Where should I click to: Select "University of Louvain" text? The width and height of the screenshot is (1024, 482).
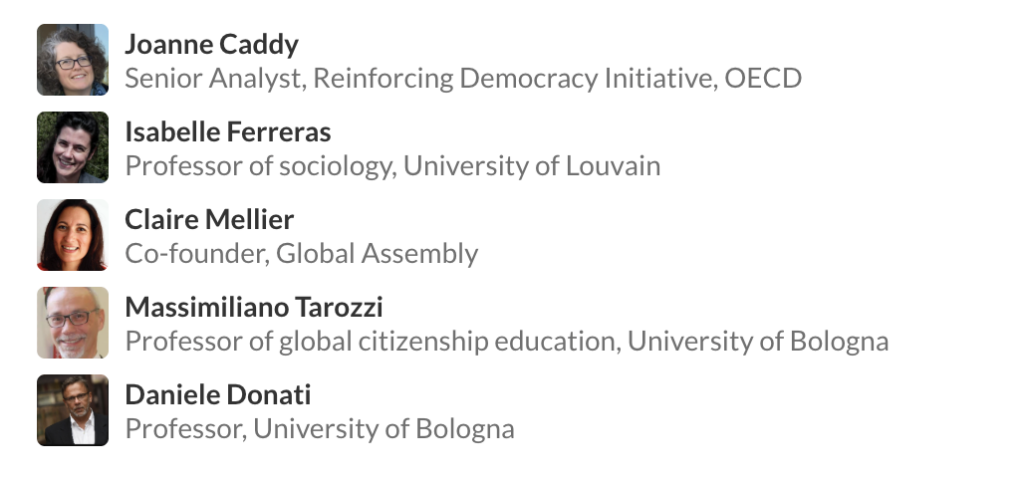pyautogui.click(x=531, y=166)
